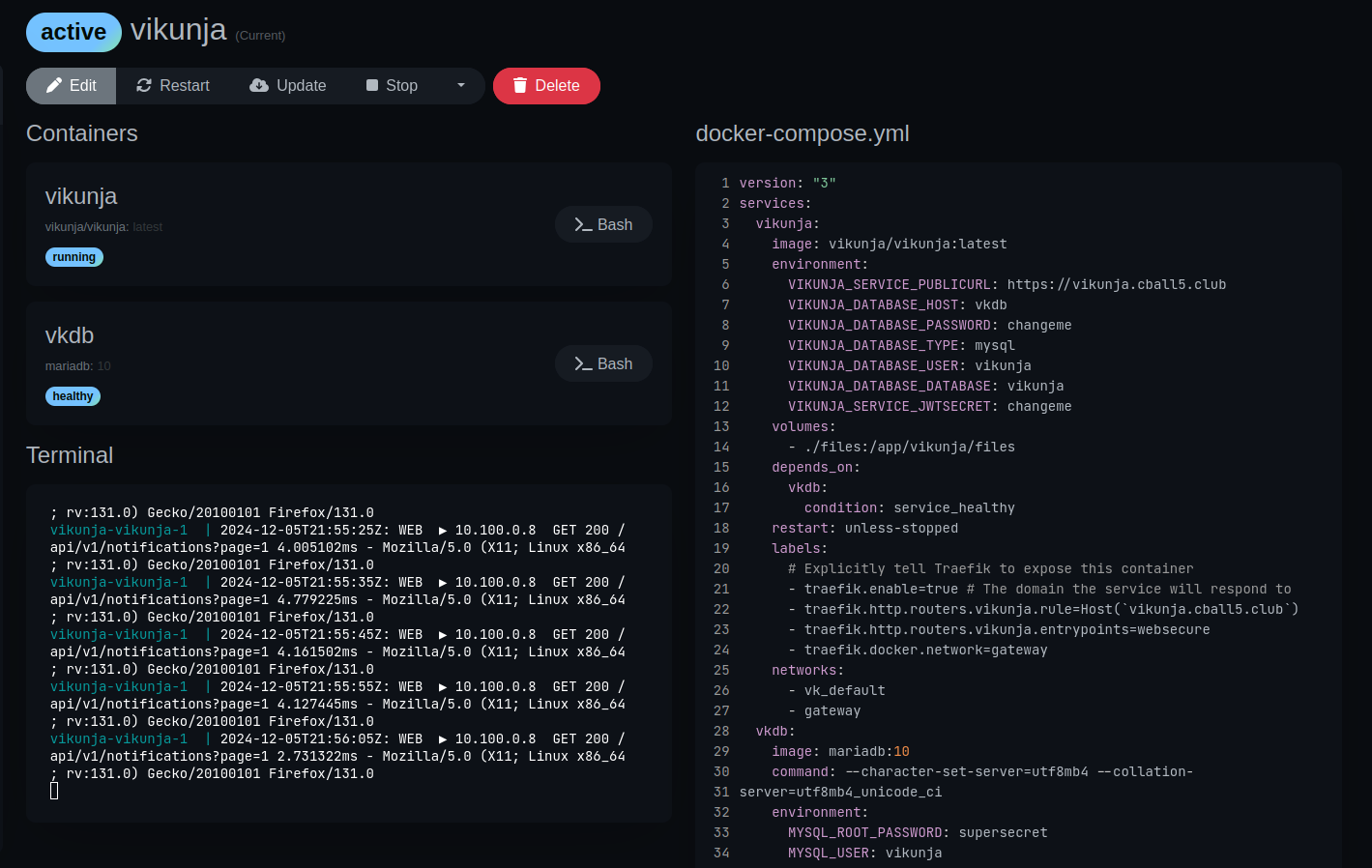Click the MYSQL_ROOT_PASSWORD line
1372x868 pixels.
pyautogui.click(x=918, y=832)
